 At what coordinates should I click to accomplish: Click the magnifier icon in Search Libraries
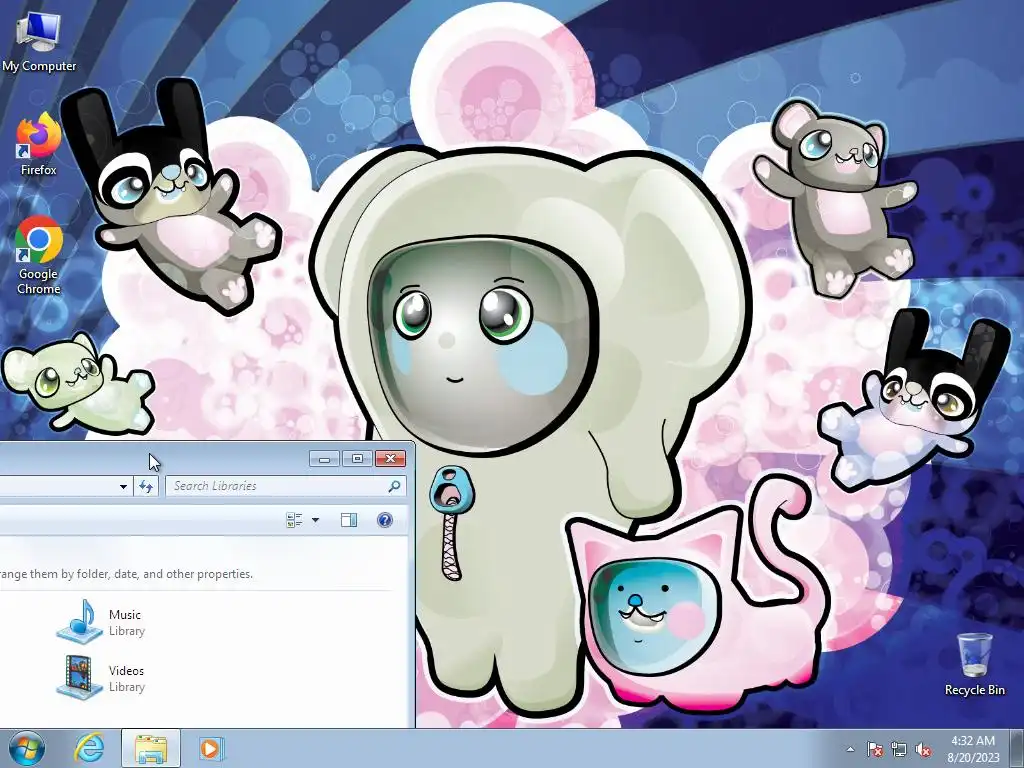pyautogui.click(x=394, y=486)
